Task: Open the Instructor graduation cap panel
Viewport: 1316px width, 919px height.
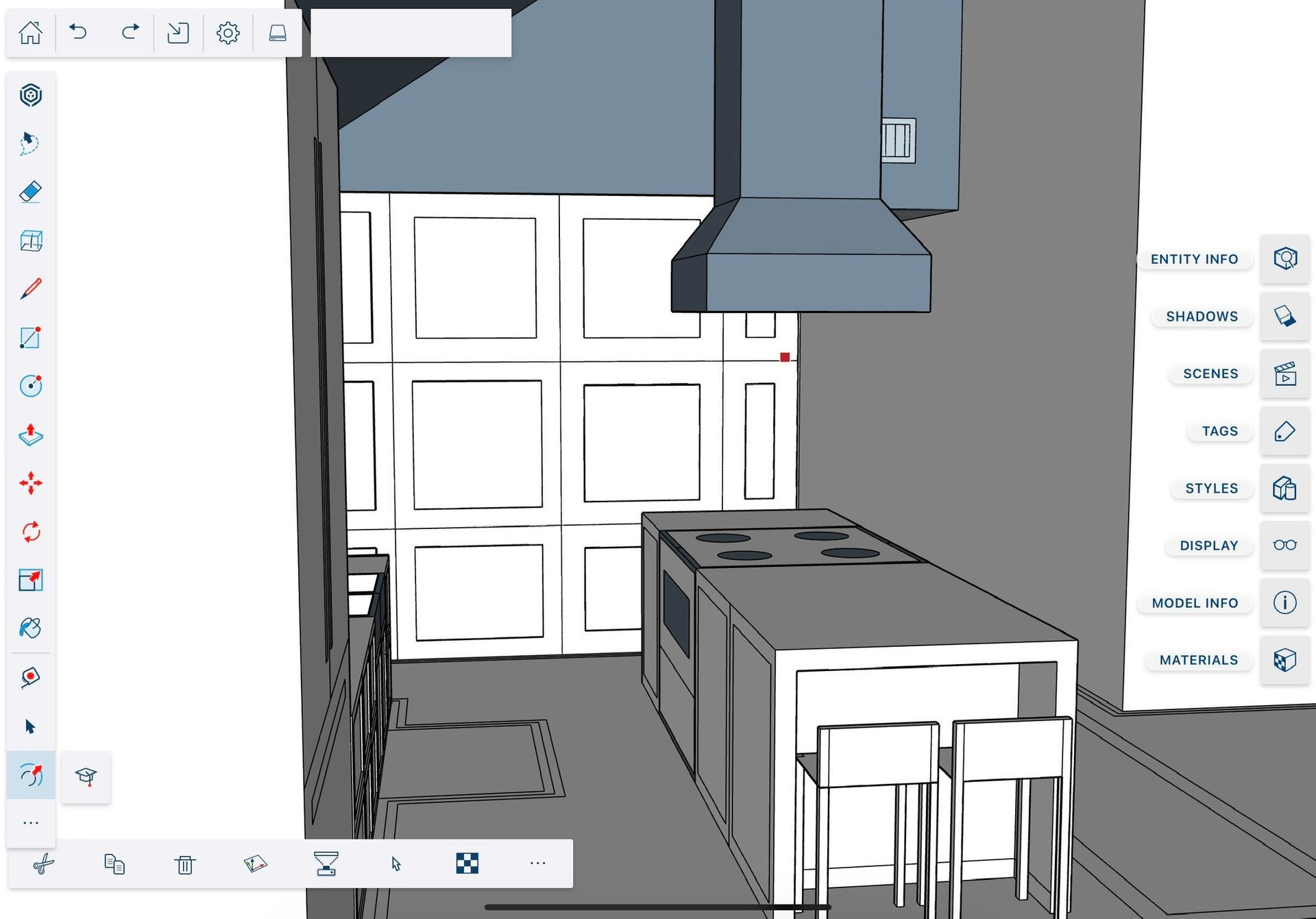Action: click(x=86, y=776)
